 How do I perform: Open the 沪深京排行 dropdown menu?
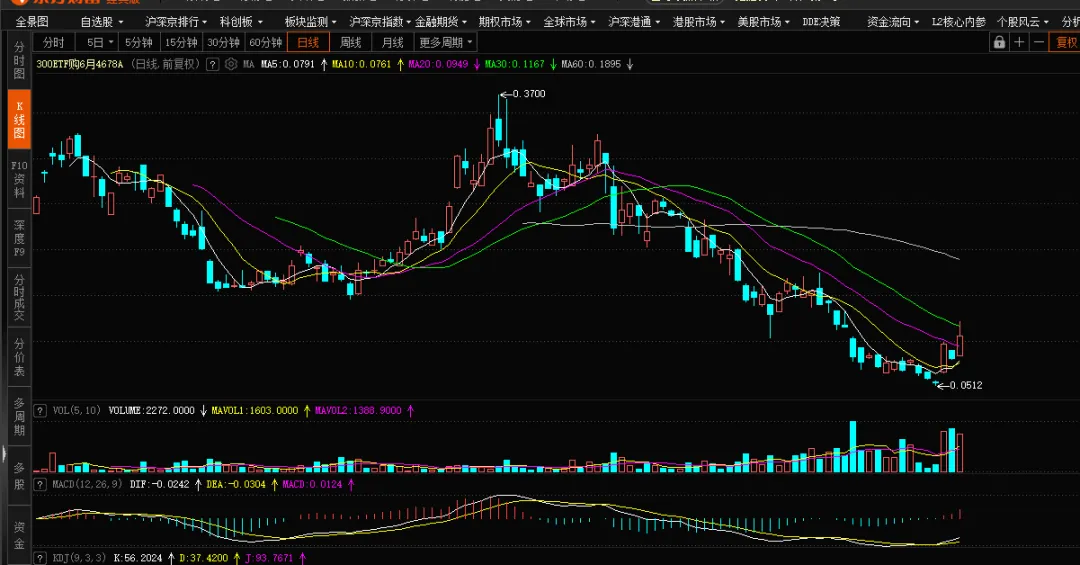point(176,22)
